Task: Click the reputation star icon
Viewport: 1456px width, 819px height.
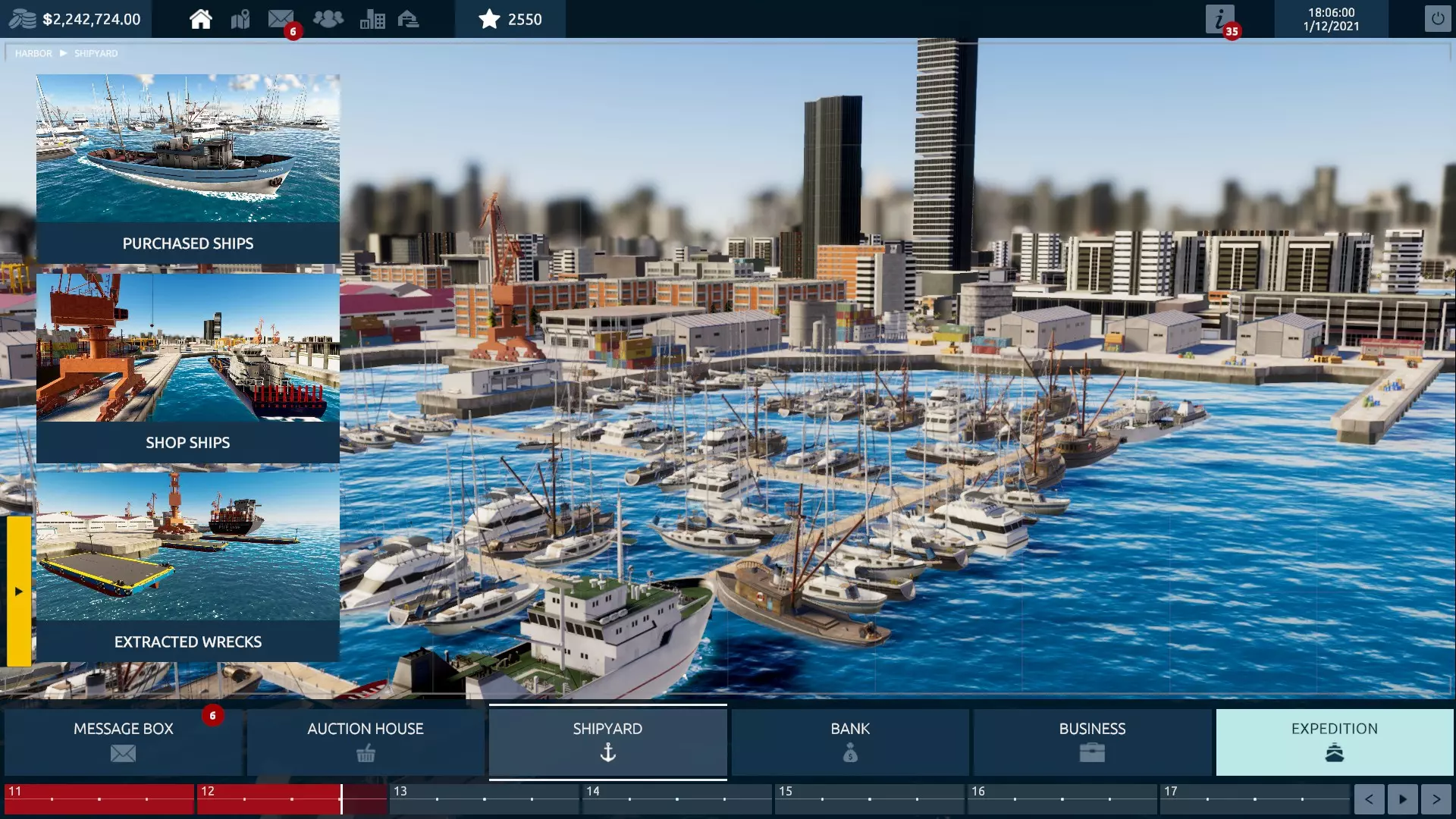Action: coord(490,19)
